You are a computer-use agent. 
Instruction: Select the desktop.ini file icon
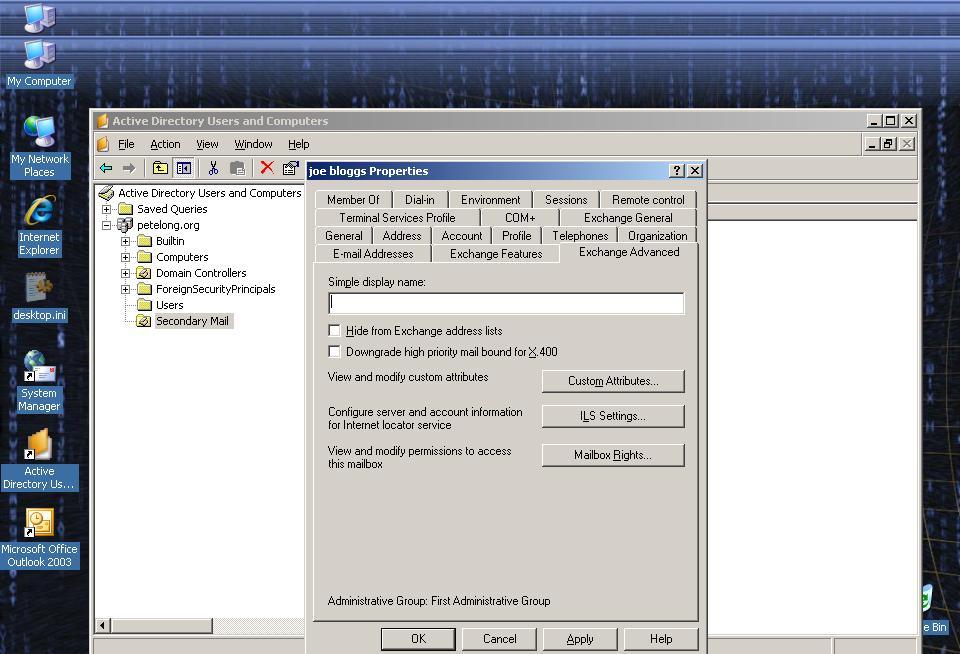(x=39, y=297)
